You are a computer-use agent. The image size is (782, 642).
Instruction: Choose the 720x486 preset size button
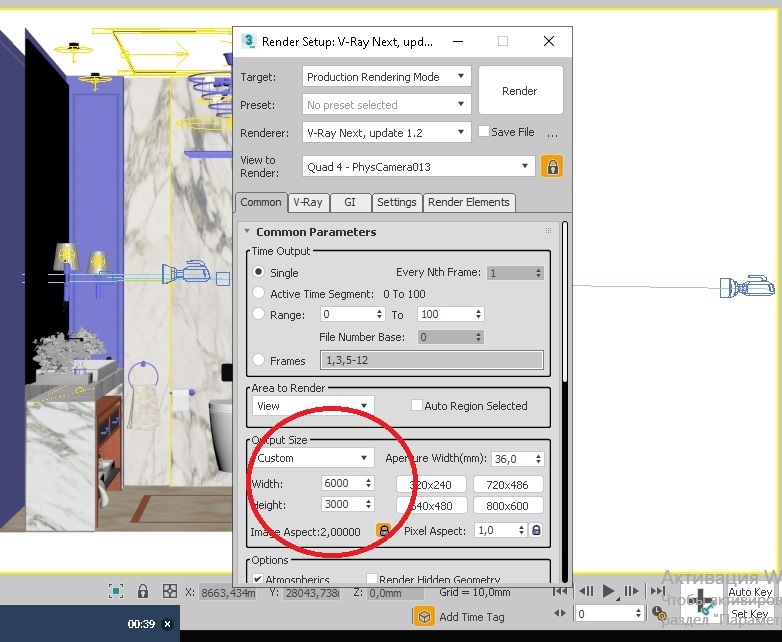[x=508, y=484]
